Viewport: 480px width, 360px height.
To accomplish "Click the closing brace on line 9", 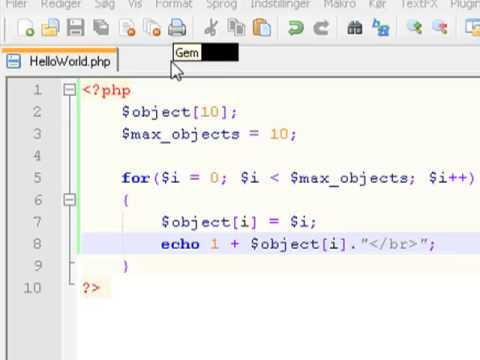I will pyautogui.click(x=125, y=266).
